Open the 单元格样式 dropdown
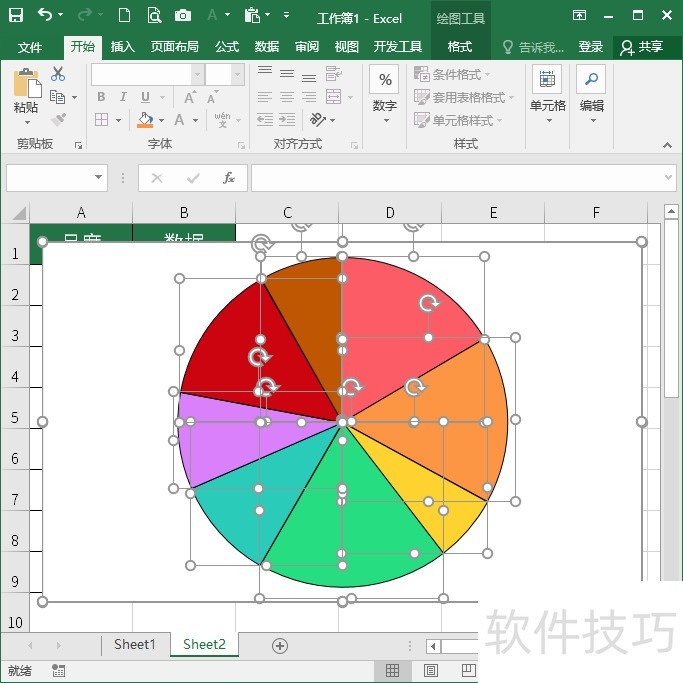The image size is (683, 683). click(458, 120)
